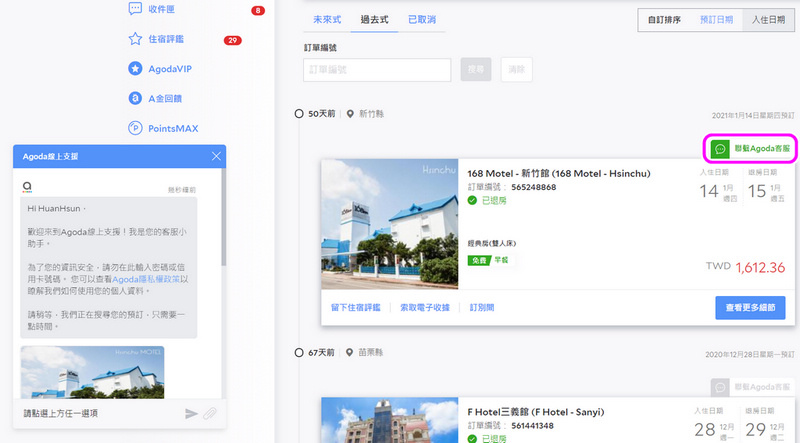Image resolution: width=800 pixels, height=443 pixels.
Task: Open the inbox envelope icon
Action: [135, 9]
